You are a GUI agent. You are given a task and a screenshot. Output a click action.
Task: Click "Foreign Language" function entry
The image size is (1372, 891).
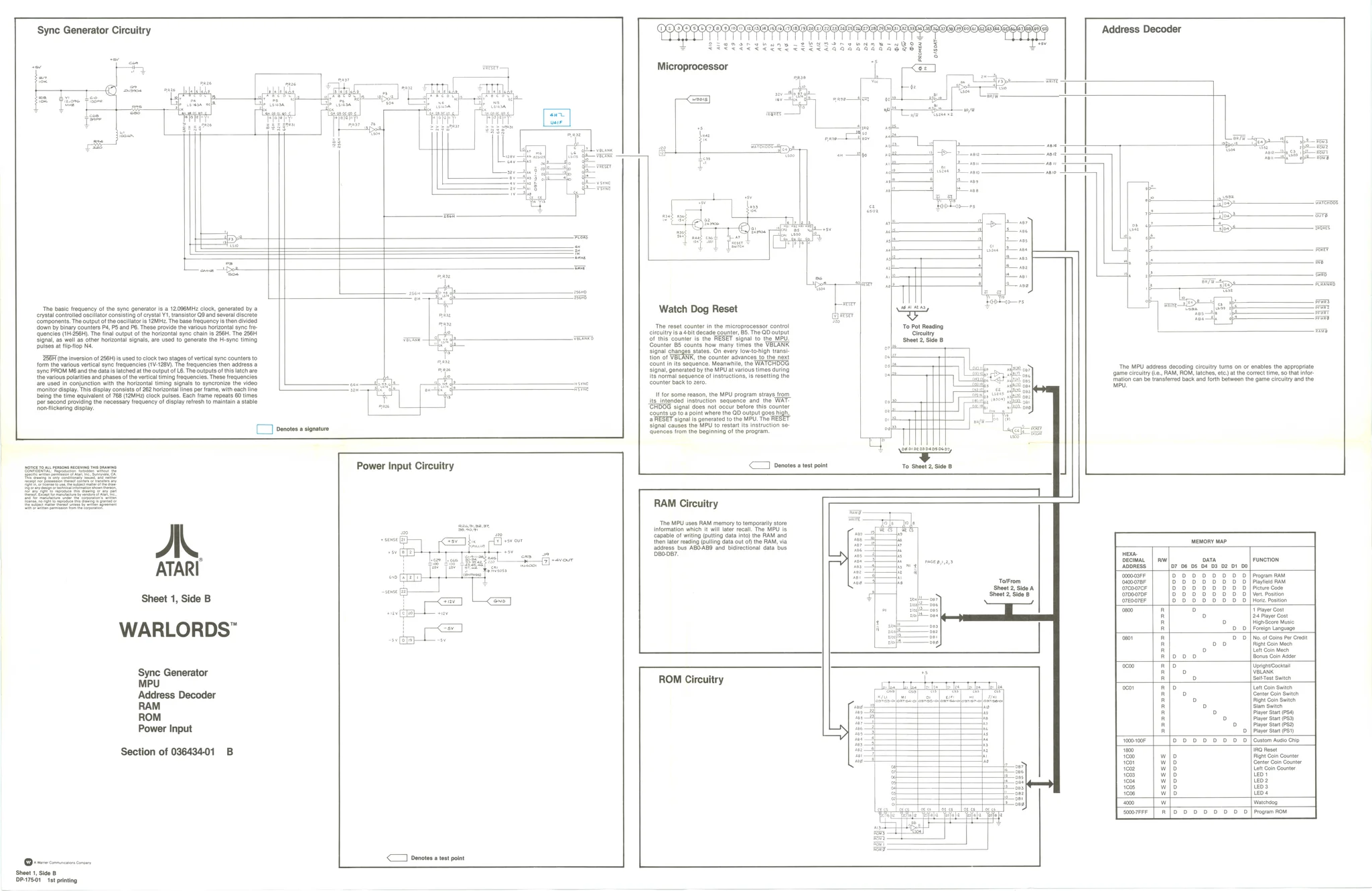(1275, 629)
